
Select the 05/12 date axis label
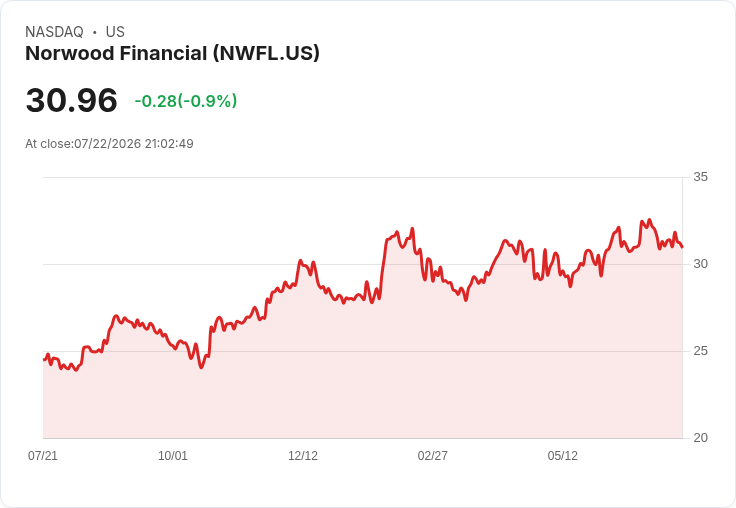[x=563, y=456]
